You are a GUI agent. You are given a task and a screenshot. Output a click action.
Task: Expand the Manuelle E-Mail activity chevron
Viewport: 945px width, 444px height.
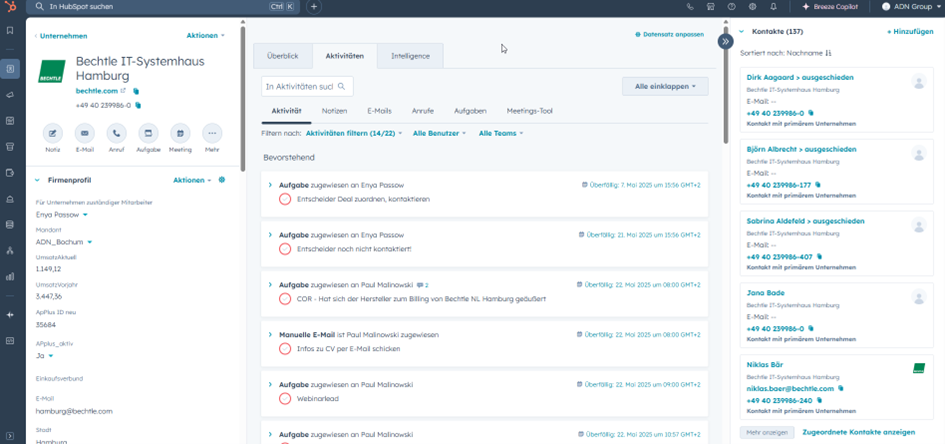click(x=270, y=334)
